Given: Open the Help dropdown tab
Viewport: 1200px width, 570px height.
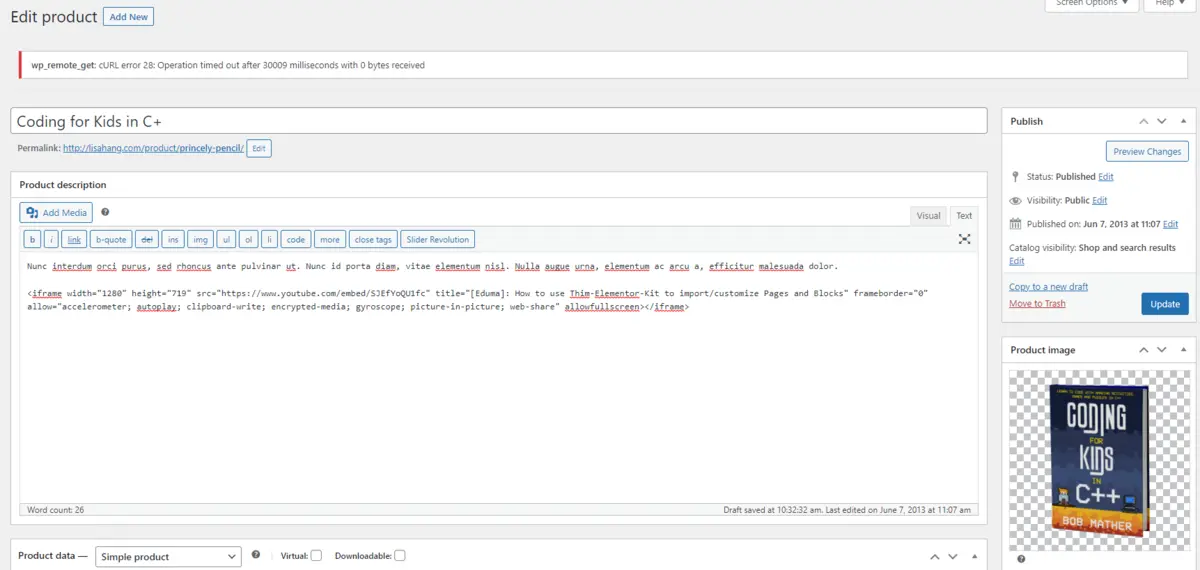Looking at the screenshot, I should [x=1169, y=4].
